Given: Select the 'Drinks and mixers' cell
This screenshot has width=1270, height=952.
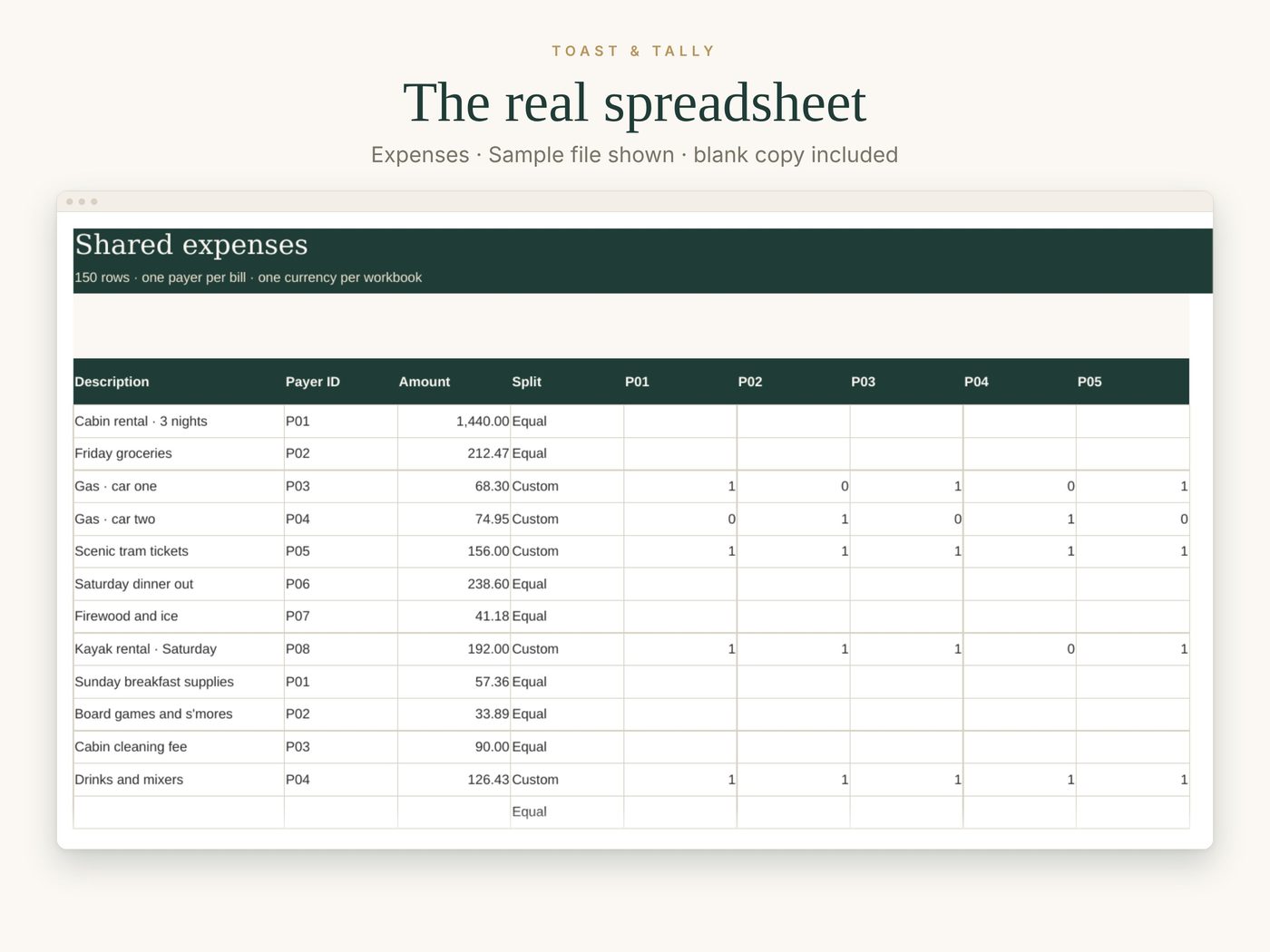Looking at the screenshot, I should point(179,781).
